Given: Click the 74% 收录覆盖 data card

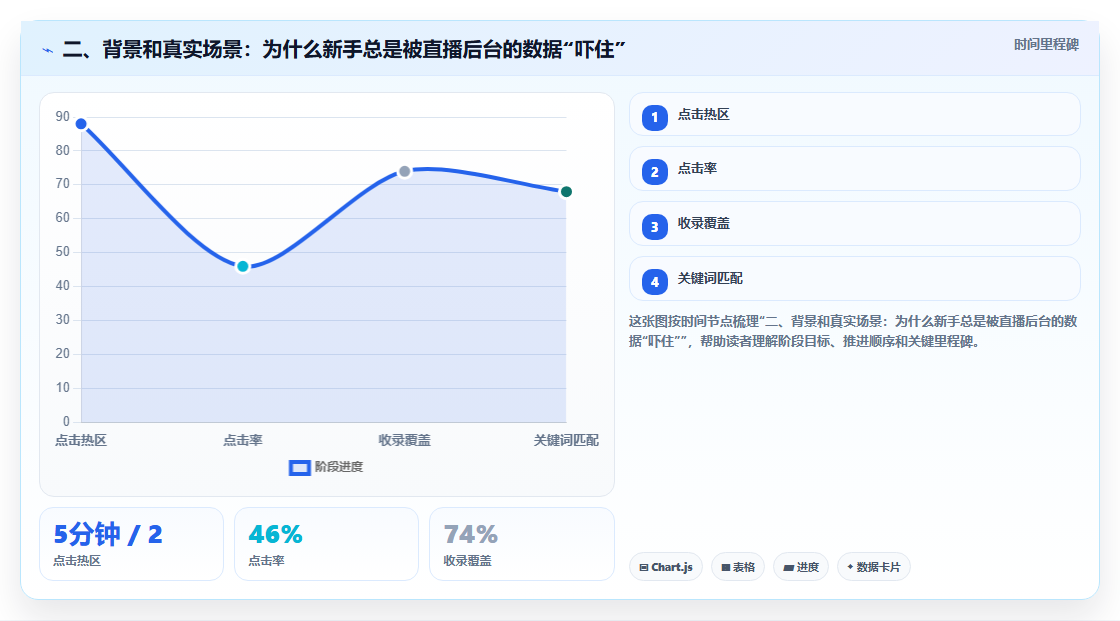Looking at the screenshot, I should (521, 544).
